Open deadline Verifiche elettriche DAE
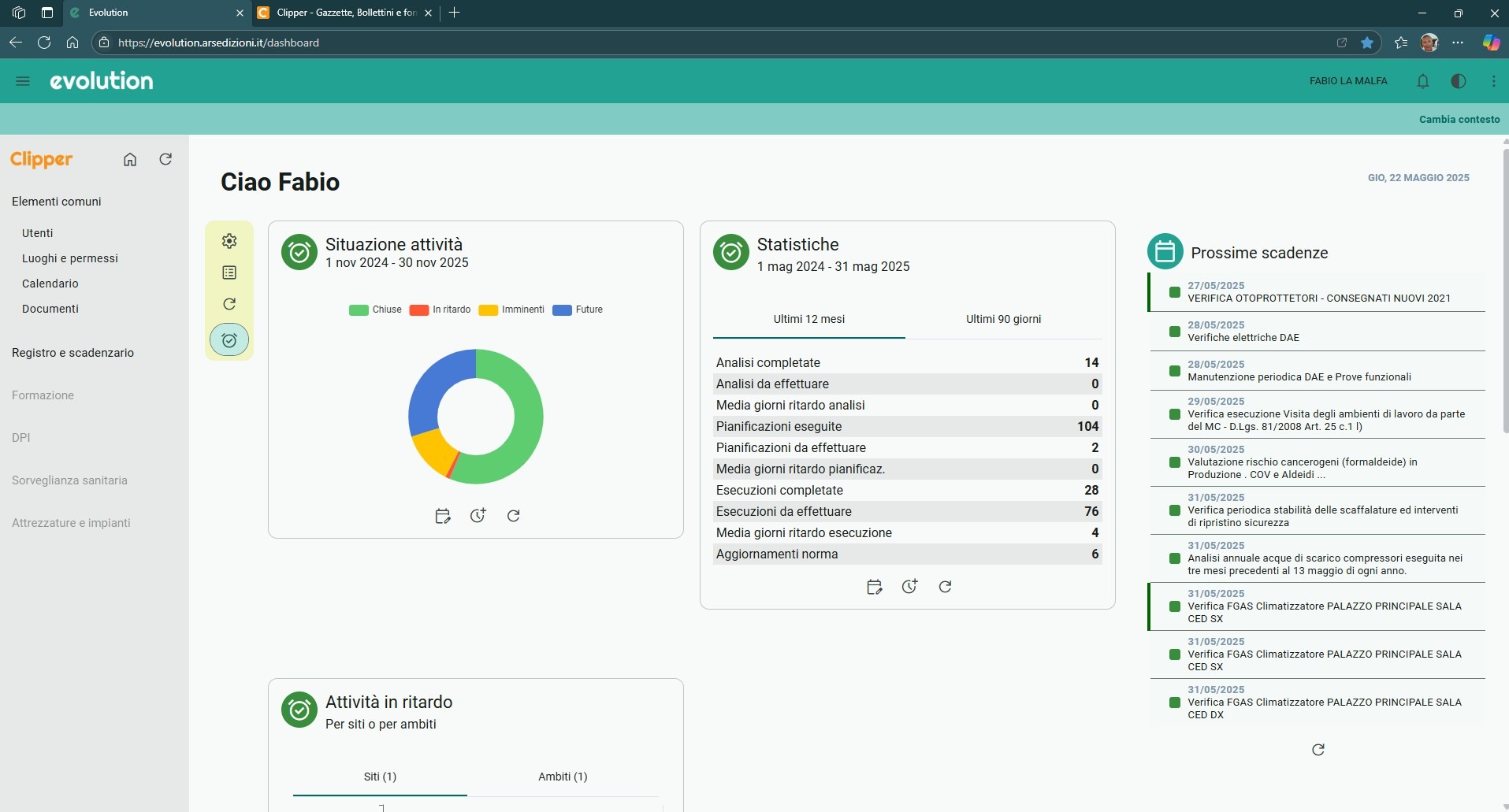Viewport: 1509px width, 812px height. tap(1317, 332)
